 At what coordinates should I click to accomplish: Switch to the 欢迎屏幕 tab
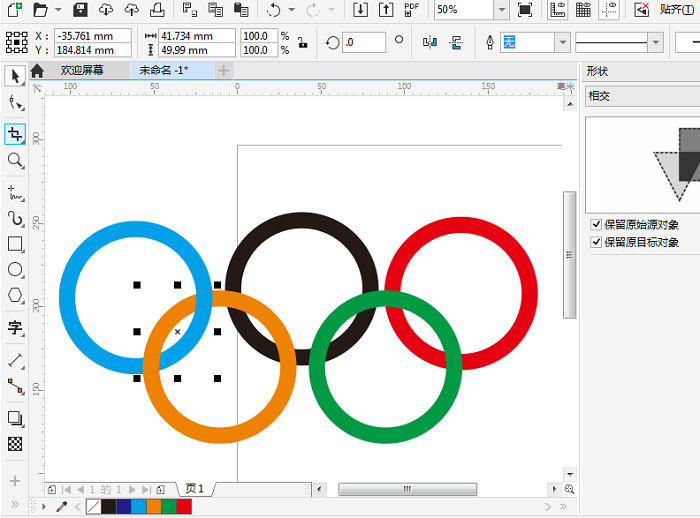point(81,71)
